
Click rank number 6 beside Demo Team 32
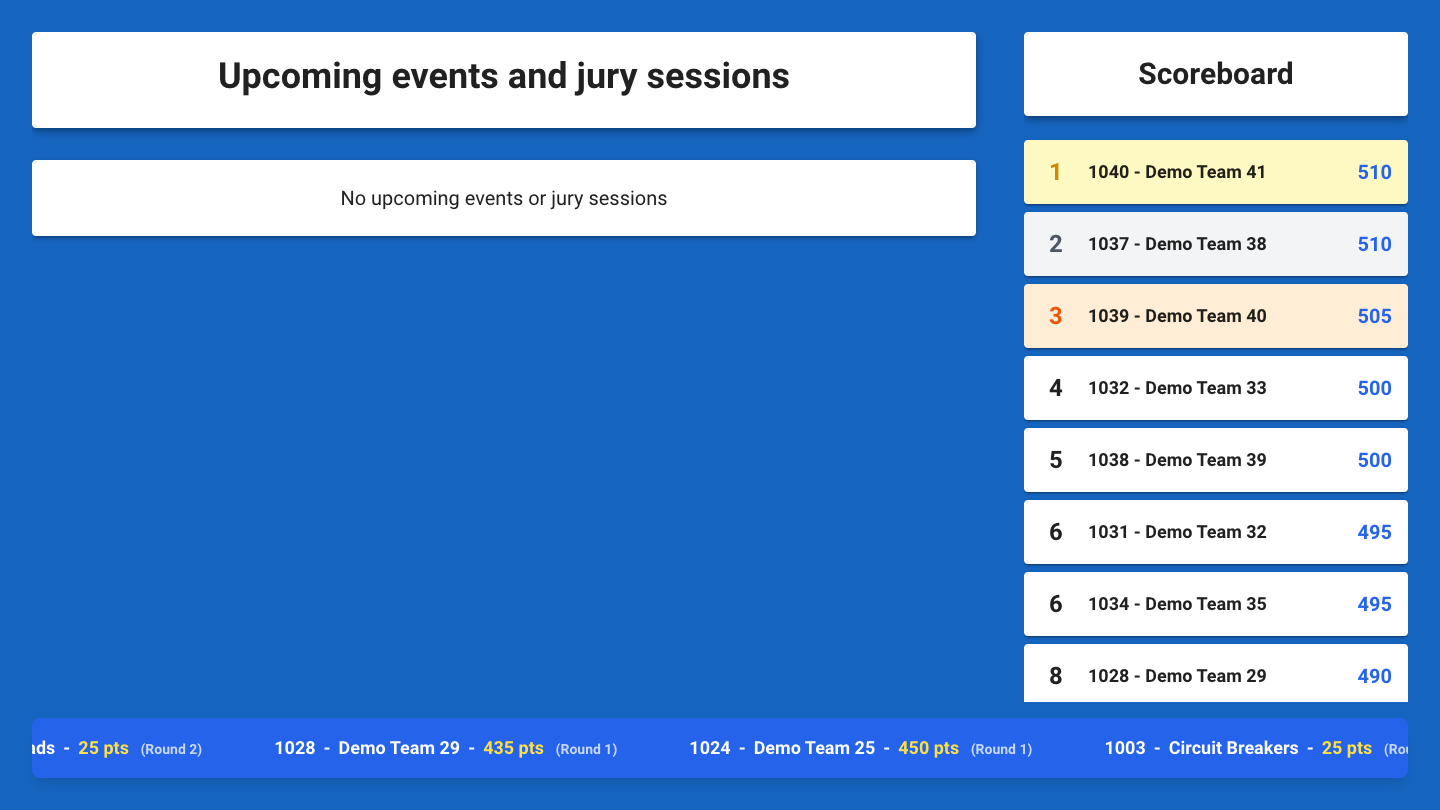coord(1055,532)
